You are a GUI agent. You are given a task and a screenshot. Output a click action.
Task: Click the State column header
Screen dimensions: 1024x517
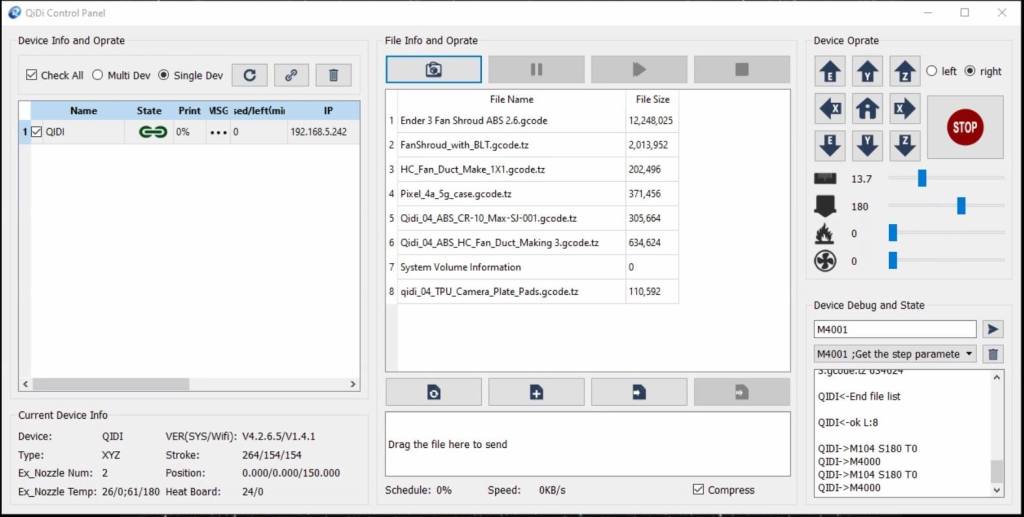click(150, 111)
